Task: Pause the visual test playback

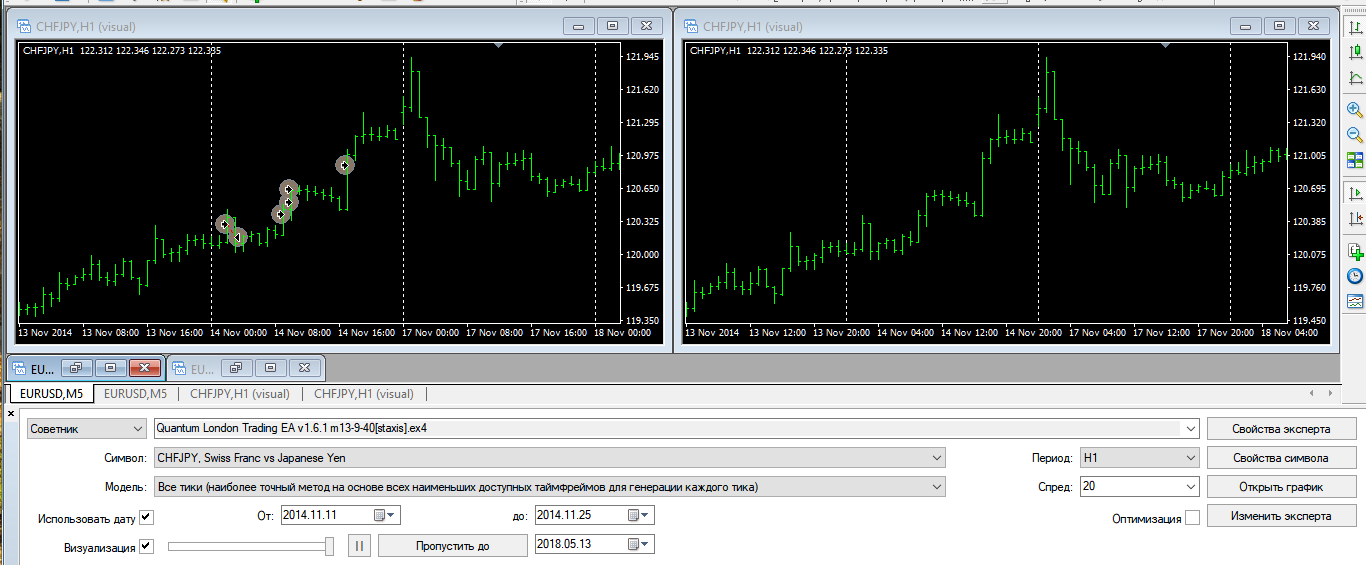Action: click(x=359, y=545)
